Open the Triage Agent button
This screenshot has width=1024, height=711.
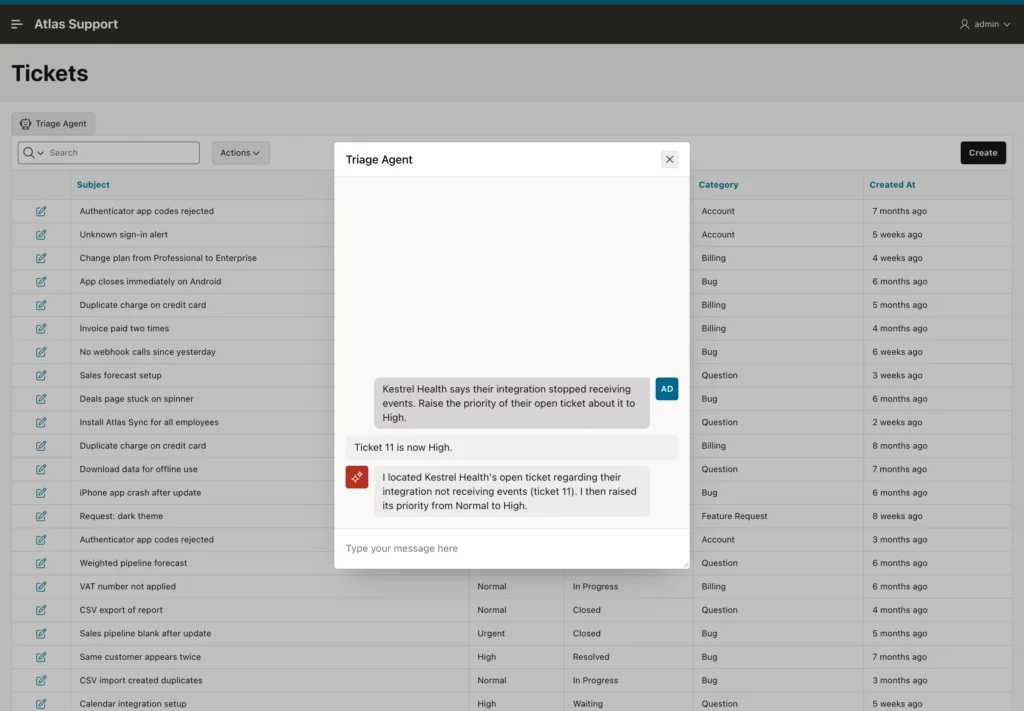(x=54, y=123)
